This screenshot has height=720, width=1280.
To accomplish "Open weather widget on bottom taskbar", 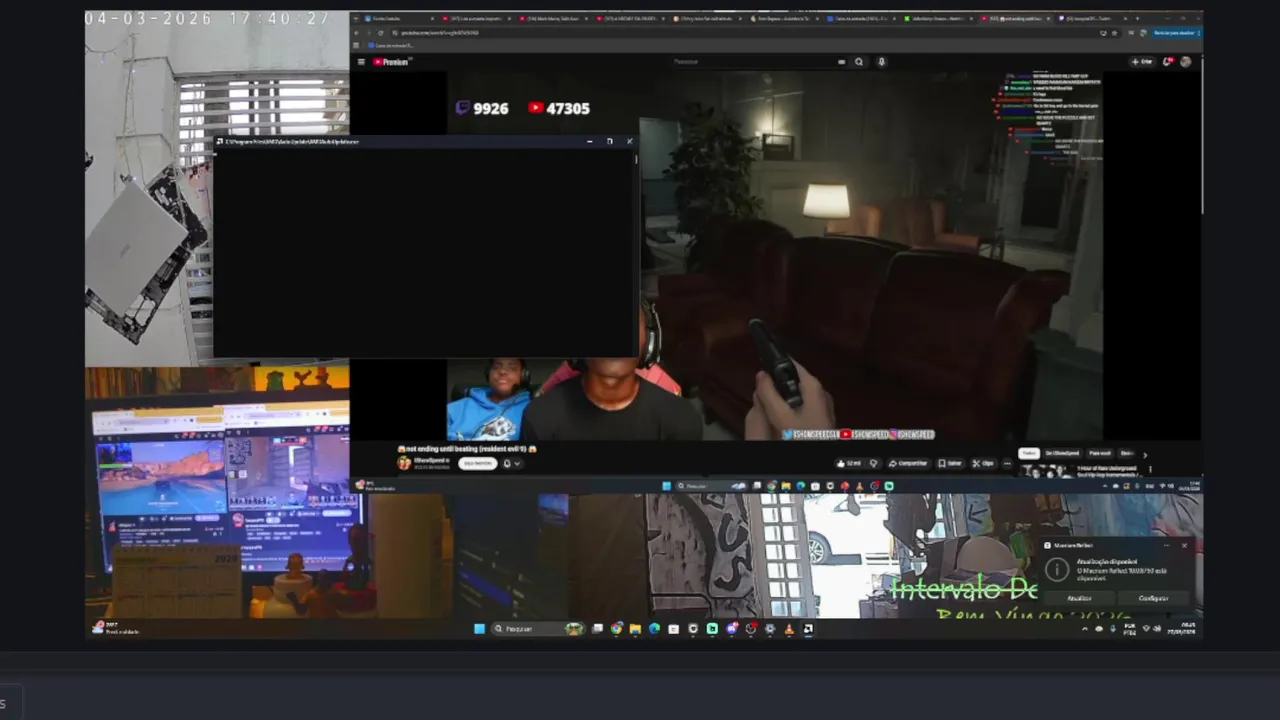I will click(x=115, y=628).
